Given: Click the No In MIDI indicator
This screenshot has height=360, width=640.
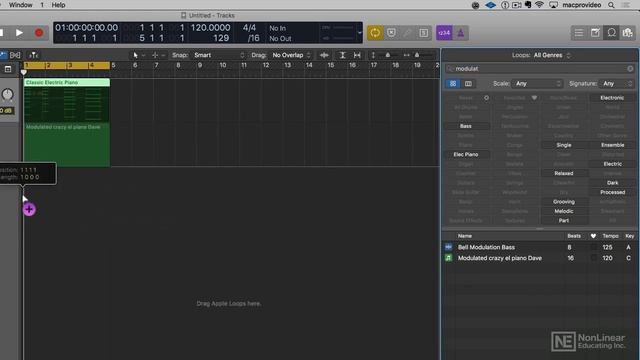Looking at the screenshot, I should coord(278,28).
